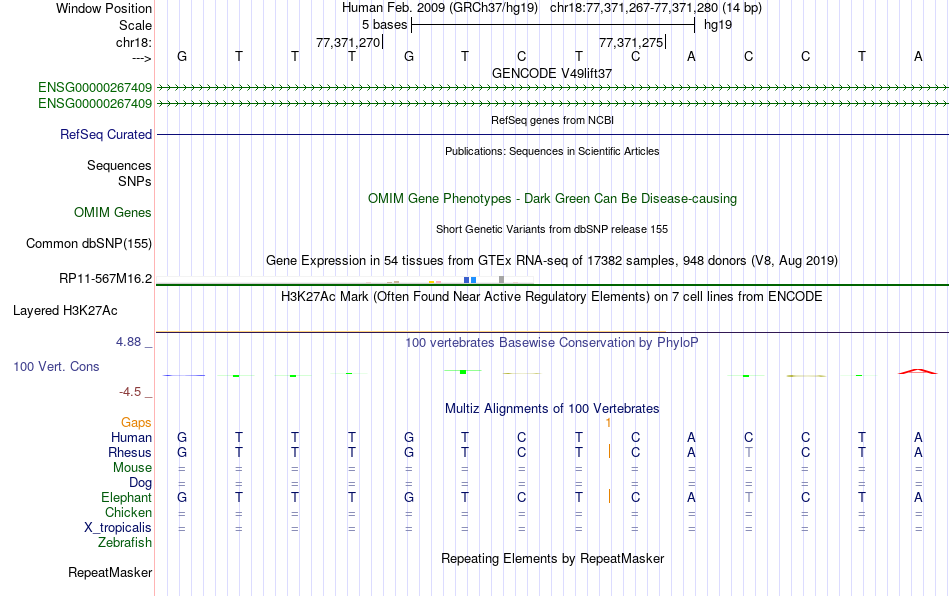Click the orange gap count '1' in the Gaps row

click(x=608, y=423)
